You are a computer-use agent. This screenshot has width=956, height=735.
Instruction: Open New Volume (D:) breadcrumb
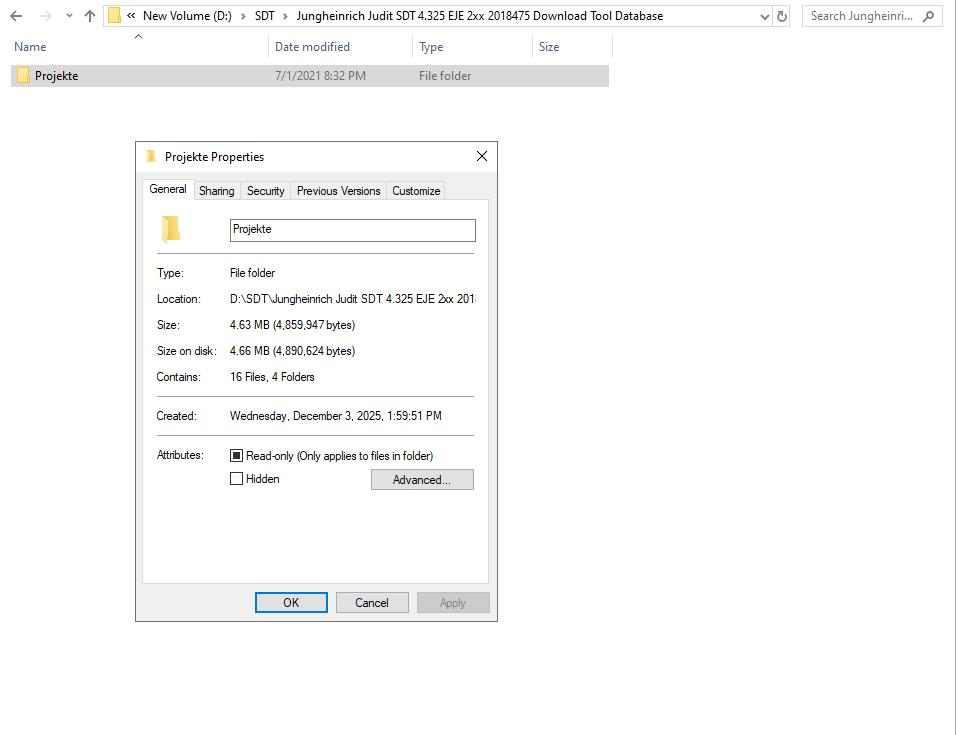point(187,16)
